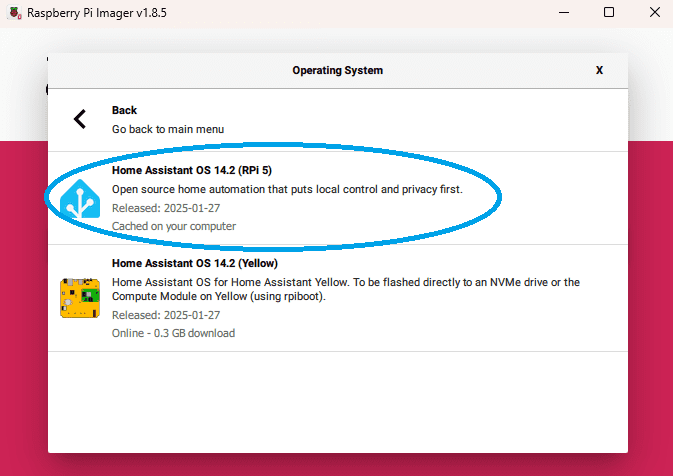Minimize the Raspberry Pi Imager window
This screenshot has height=476, width=673.
pos(564,12)
